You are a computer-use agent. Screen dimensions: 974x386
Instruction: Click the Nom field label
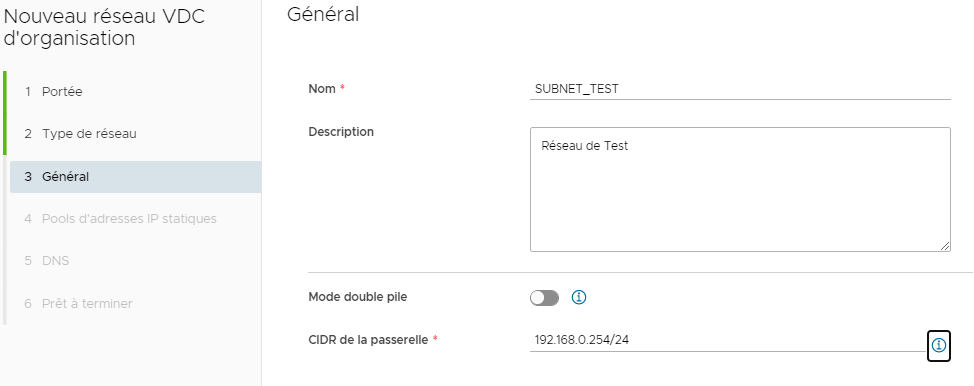click(x=322, y=89)
